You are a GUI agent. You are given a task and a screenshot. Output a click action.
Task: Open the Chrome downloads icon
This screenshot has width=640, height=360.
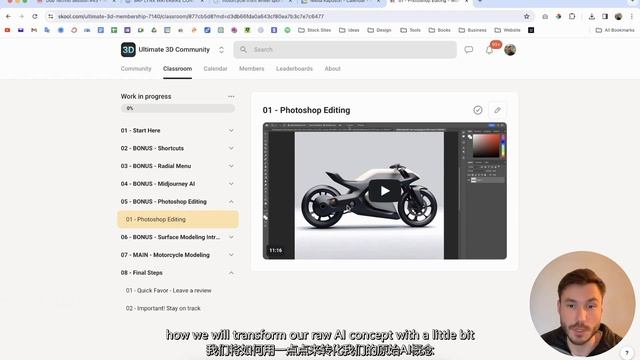tap(591, 16)
